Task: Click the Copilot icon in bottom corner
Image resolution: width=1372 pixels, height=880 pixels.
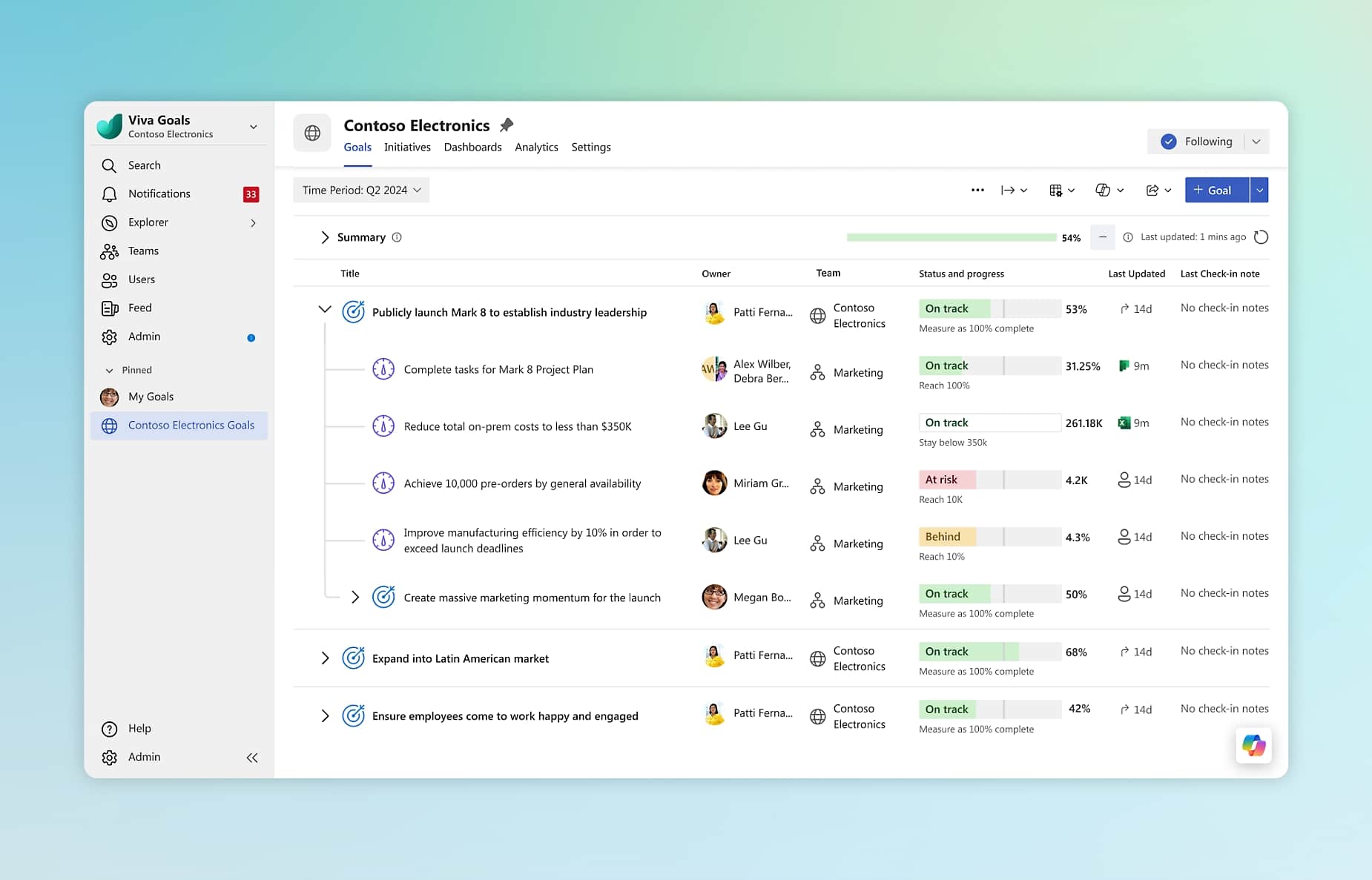Action: tap(1253, 745)
